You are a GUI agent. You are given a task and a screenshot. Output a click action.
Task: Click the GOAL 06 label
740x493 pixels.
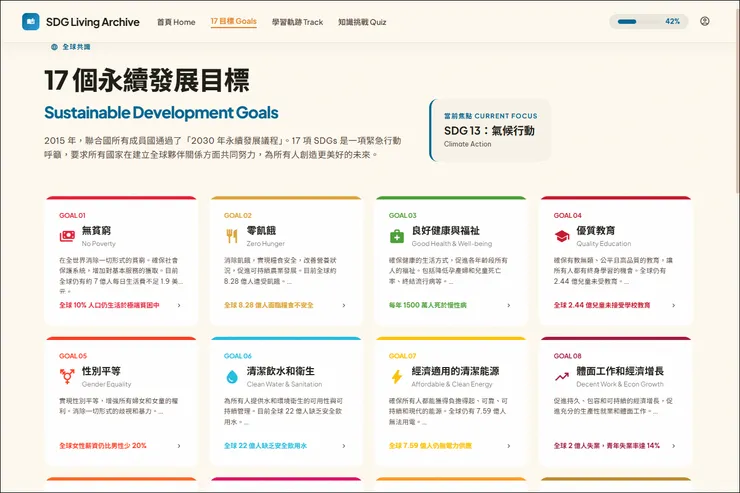click(238, 356)
